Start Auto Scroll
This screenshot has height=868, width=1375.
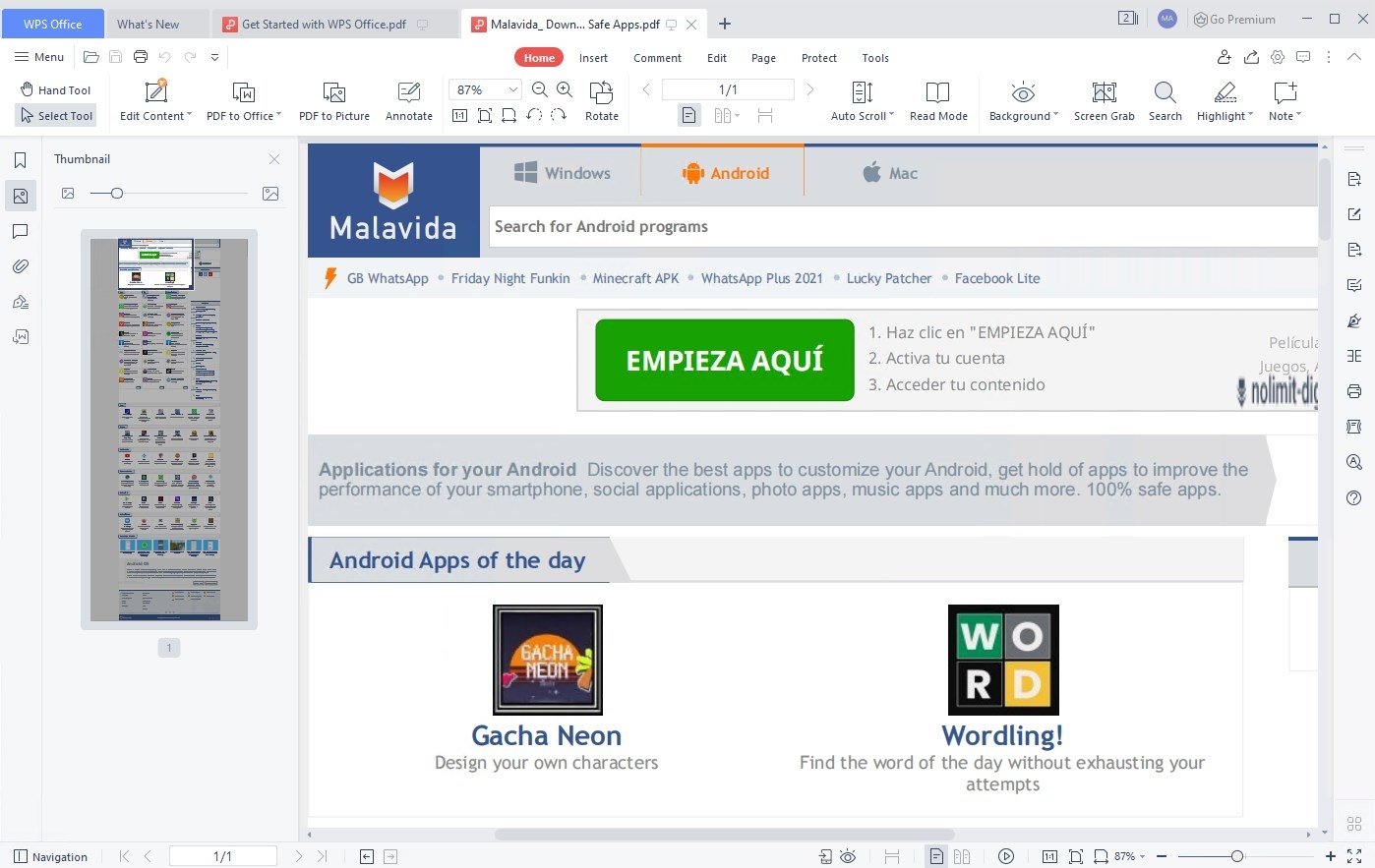pyautogui.click(x=863, y=101)
